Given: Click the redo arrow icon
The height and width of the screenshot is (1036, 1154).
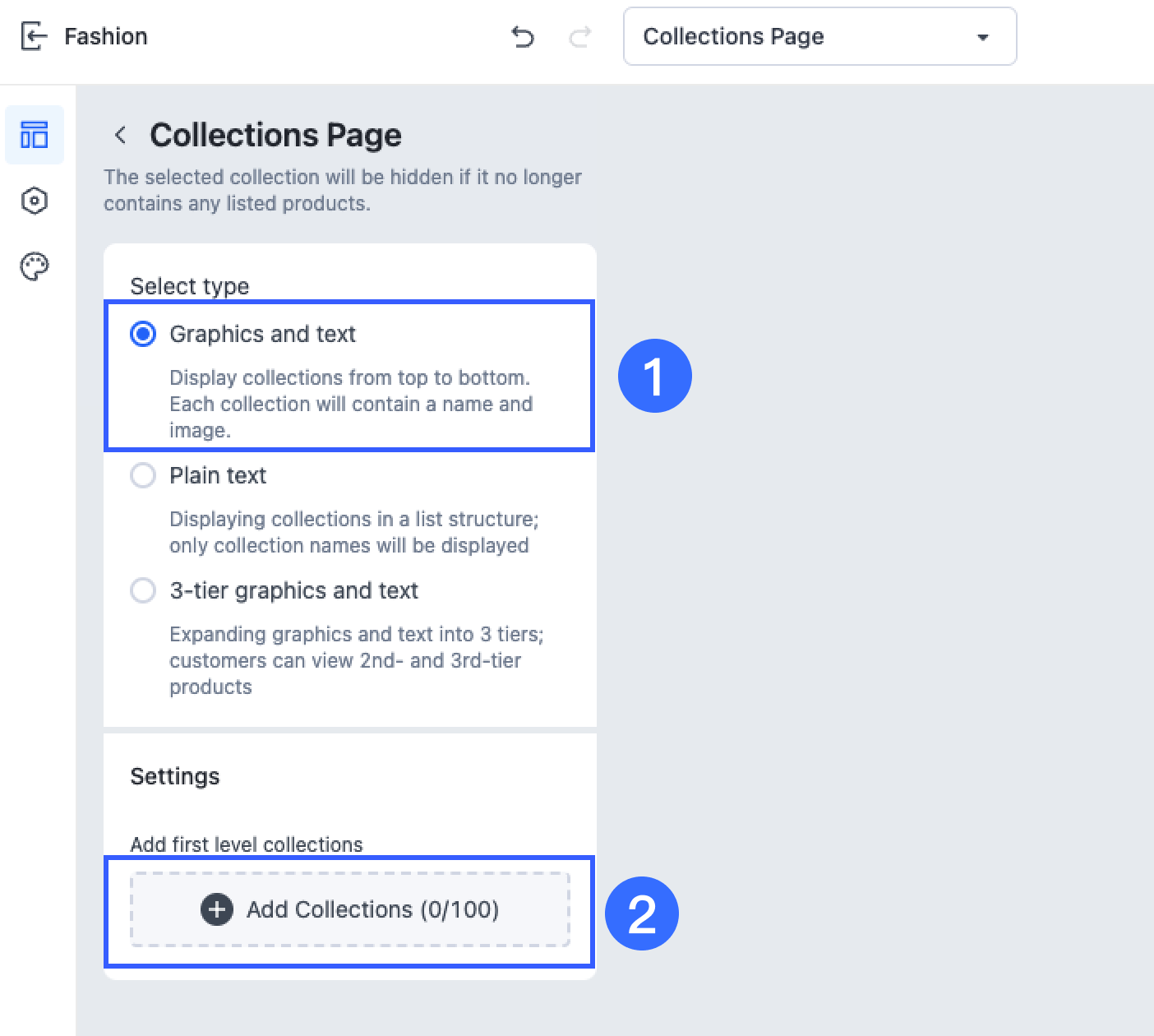Looking at the screenshot, I should tap(580, 36).
